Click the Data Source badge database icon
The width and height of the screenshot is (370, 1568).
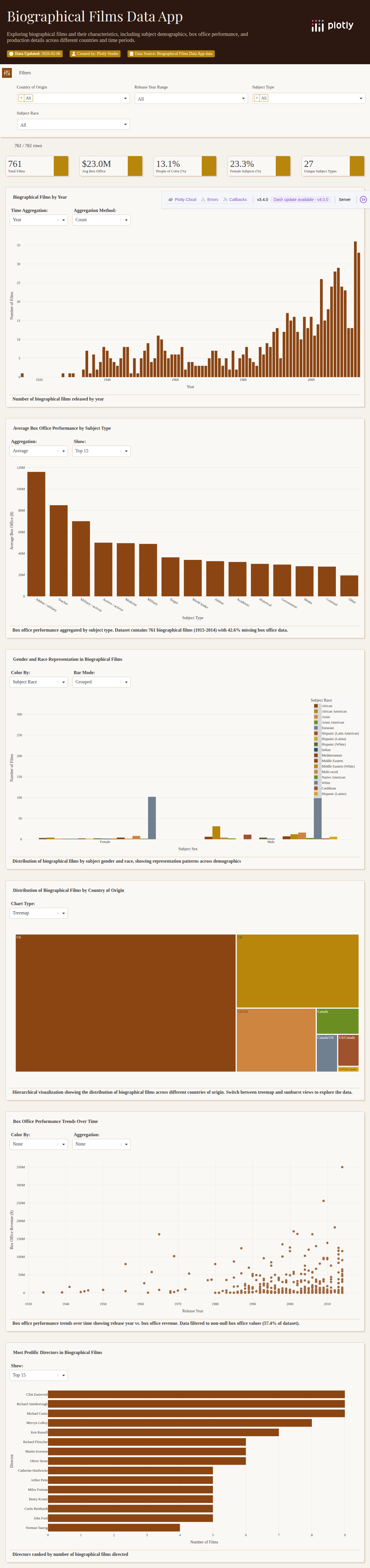[x=131, y=54]
